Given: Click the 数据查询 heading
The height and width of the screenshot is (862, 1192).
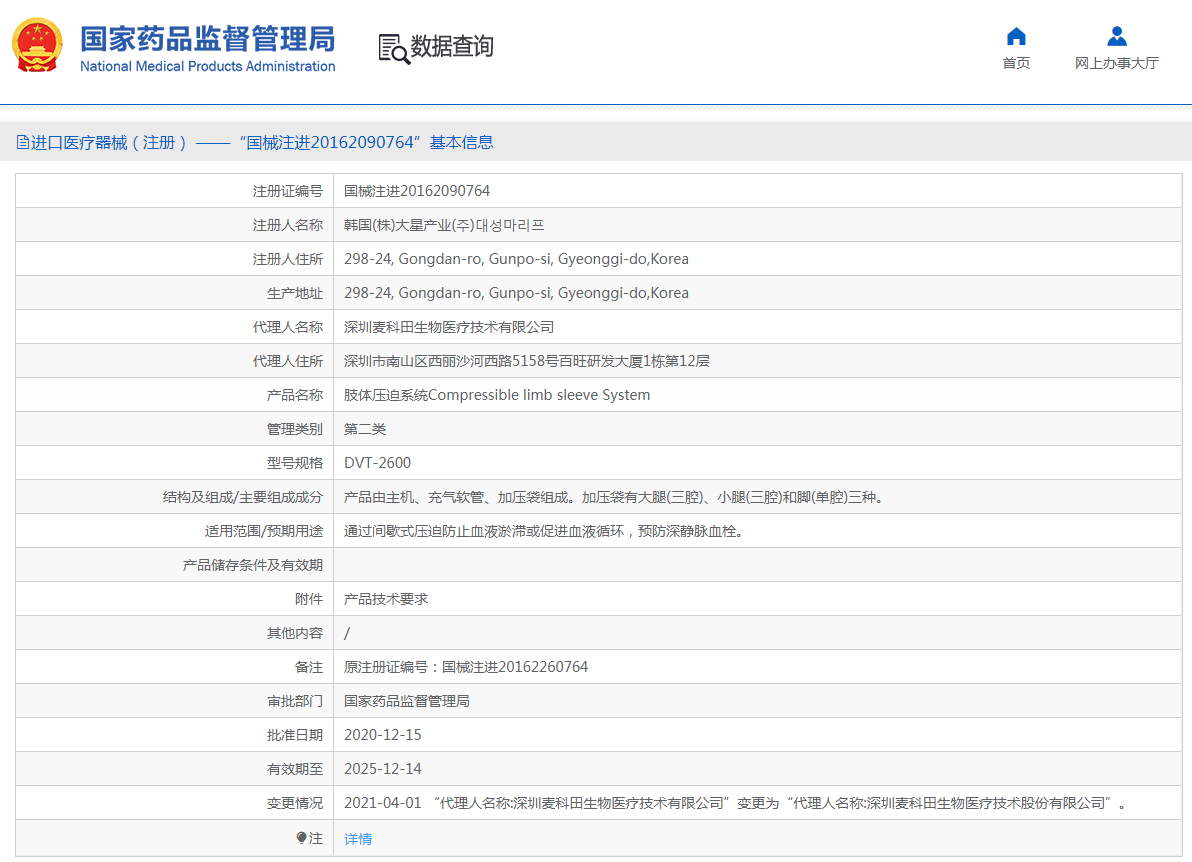Looking at the screenshot, I should [452, 46].
